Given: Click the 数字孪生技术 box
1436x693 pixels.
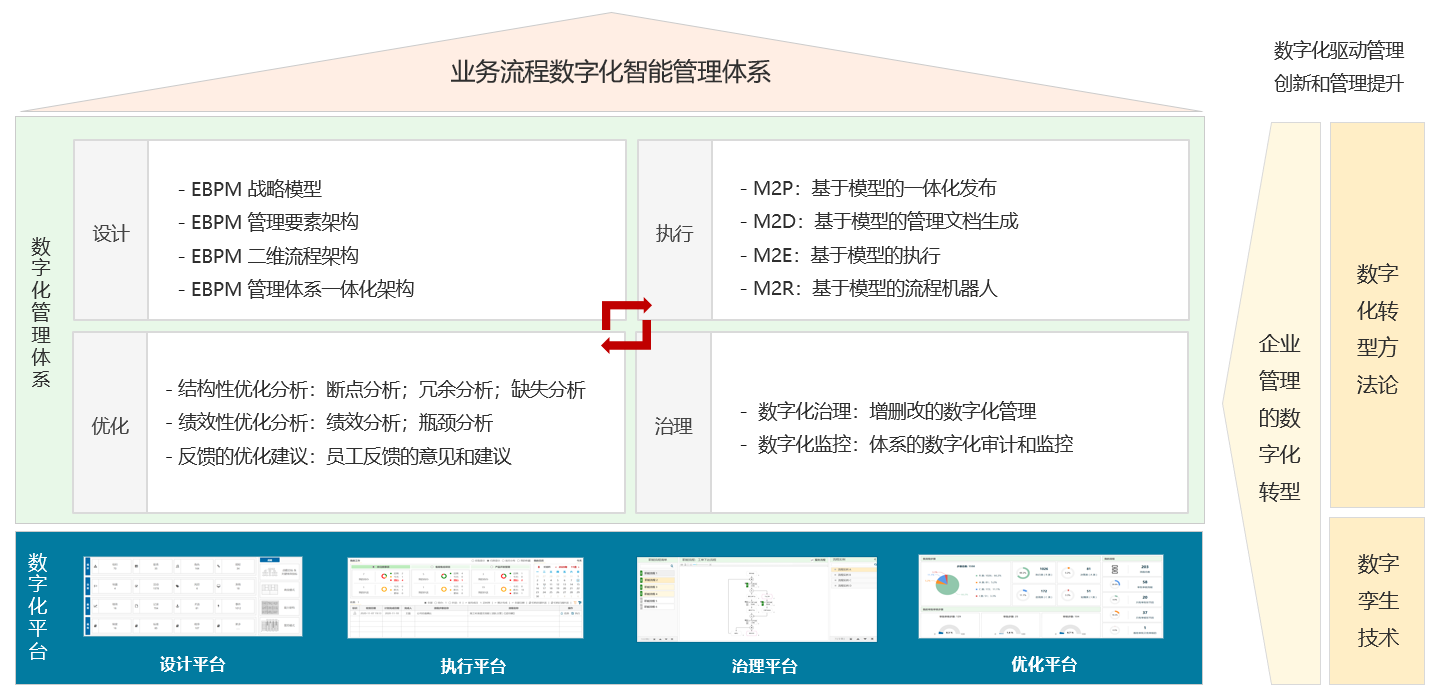Looking at the screenshot, I should 1377,600.
